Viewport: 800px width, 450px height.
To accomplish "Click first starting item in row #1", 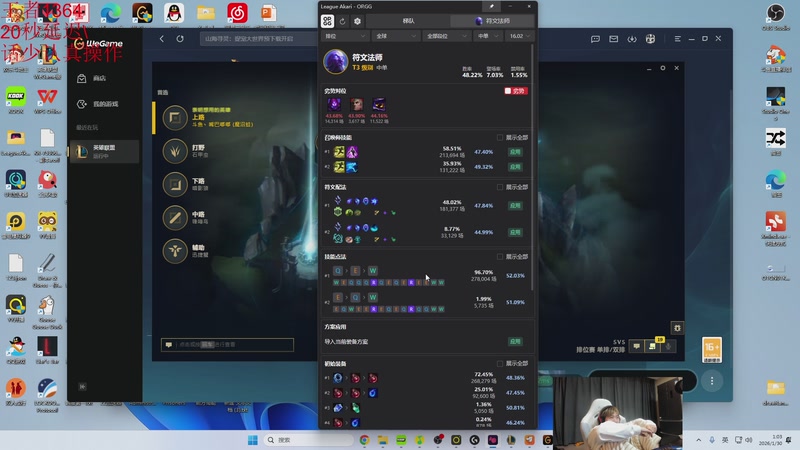I will [338, 378].
